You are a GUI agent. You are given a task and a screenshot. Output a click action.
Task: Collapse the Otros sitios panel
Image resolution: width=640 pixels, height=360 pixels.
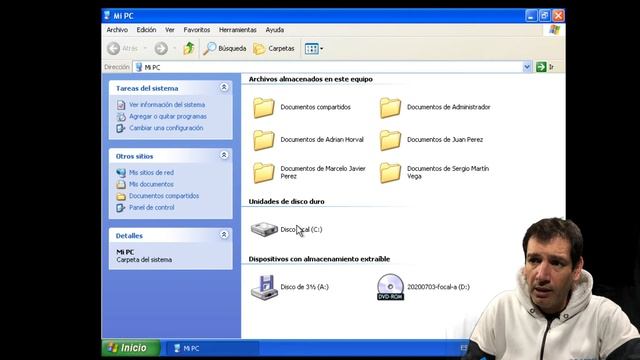[224, 155]
